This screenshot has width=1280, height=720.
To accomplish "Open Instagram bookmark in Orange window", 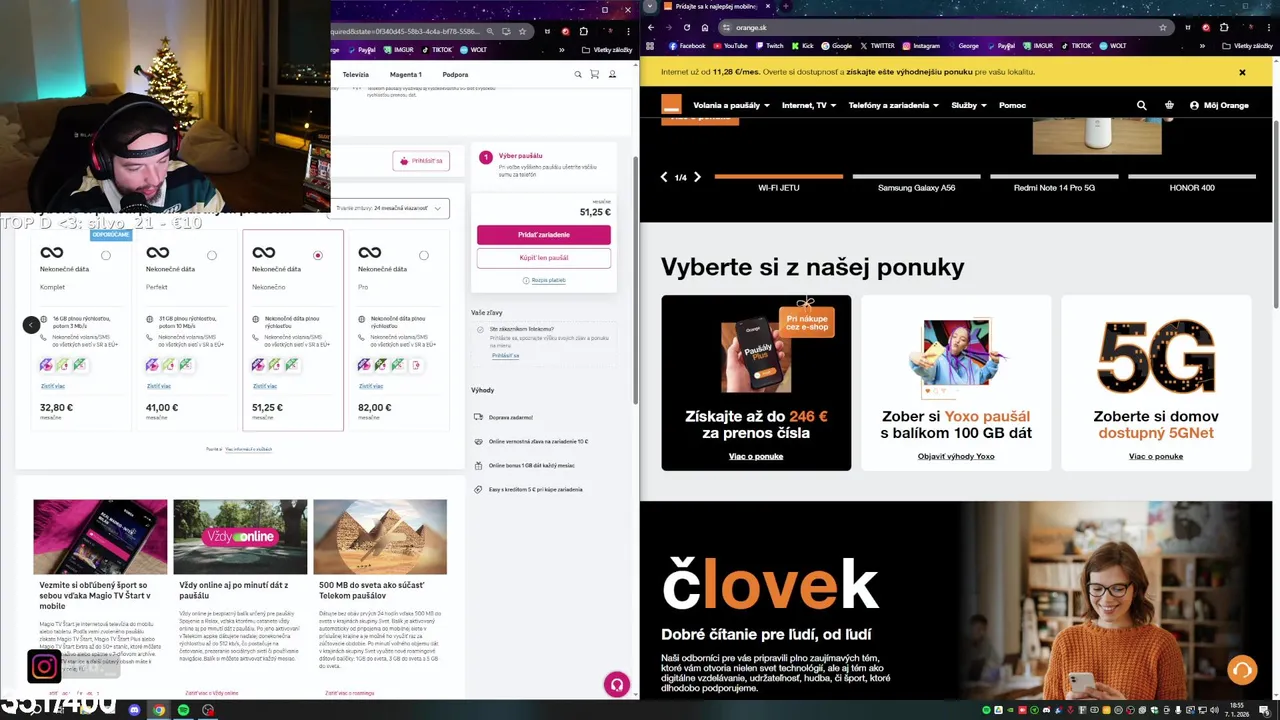I will (x=921, y=46).
